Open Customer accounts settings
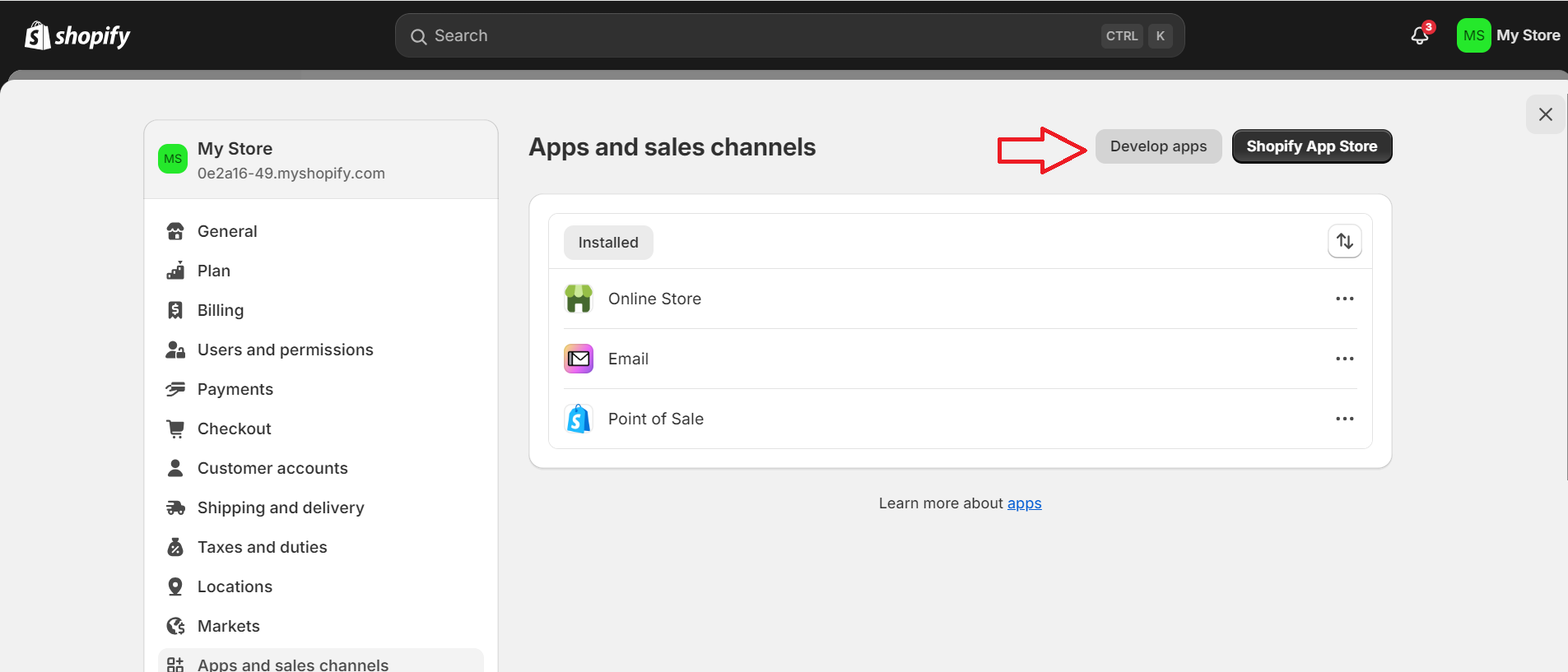Image resolution: width=1568 pixels, height=672 pixels. pyautogui.click(x=321, y=468)
